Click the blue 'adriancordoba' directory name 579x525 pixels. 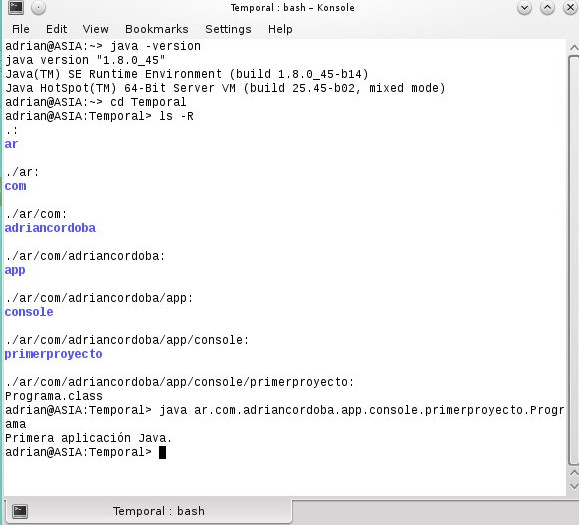50,228
